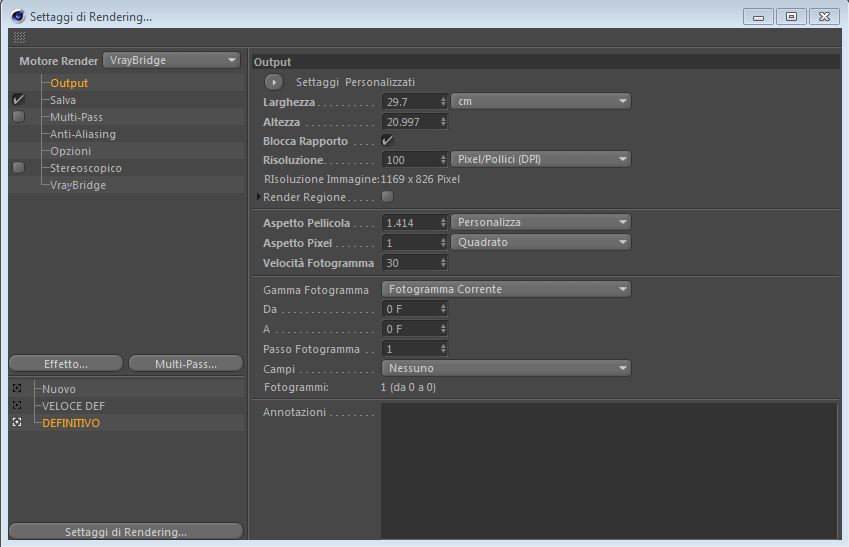Click the Settaggi Personalizzati label
This screenshot has height=547, width=849.
[x=355, y=82]
